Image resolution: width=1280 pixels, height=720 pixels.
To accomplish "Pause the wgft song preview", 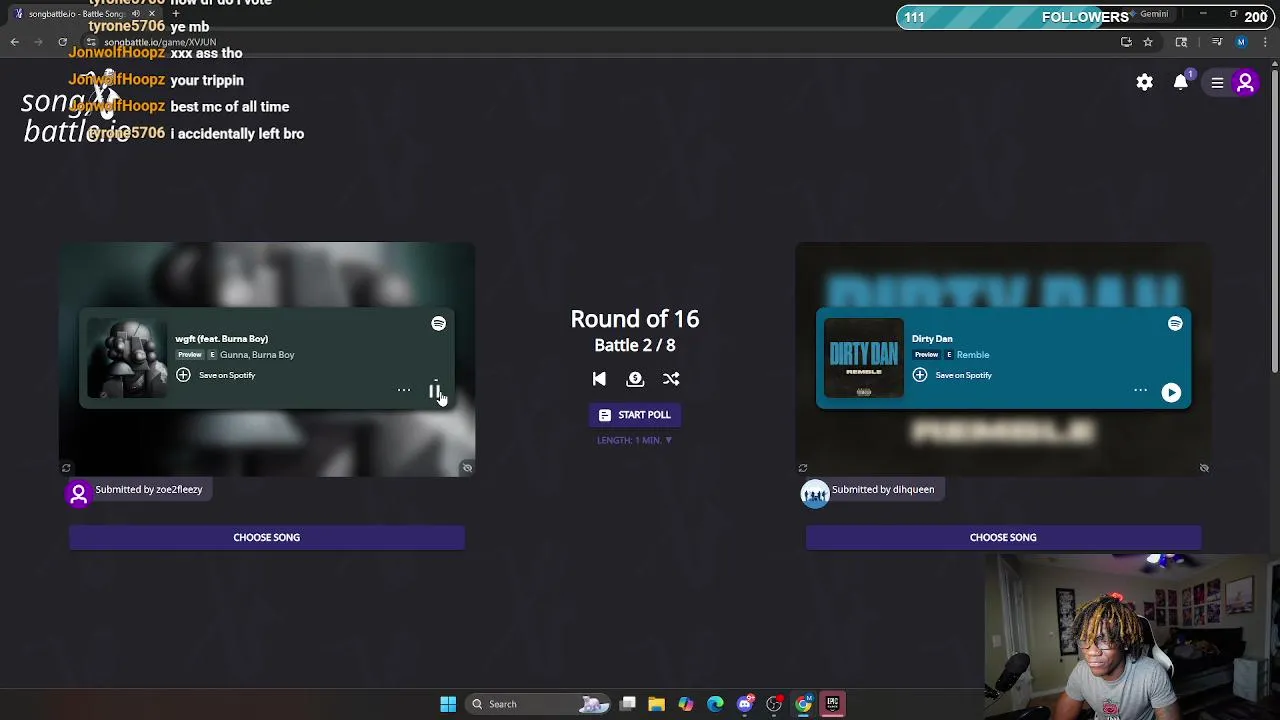I will pos(435,392).
